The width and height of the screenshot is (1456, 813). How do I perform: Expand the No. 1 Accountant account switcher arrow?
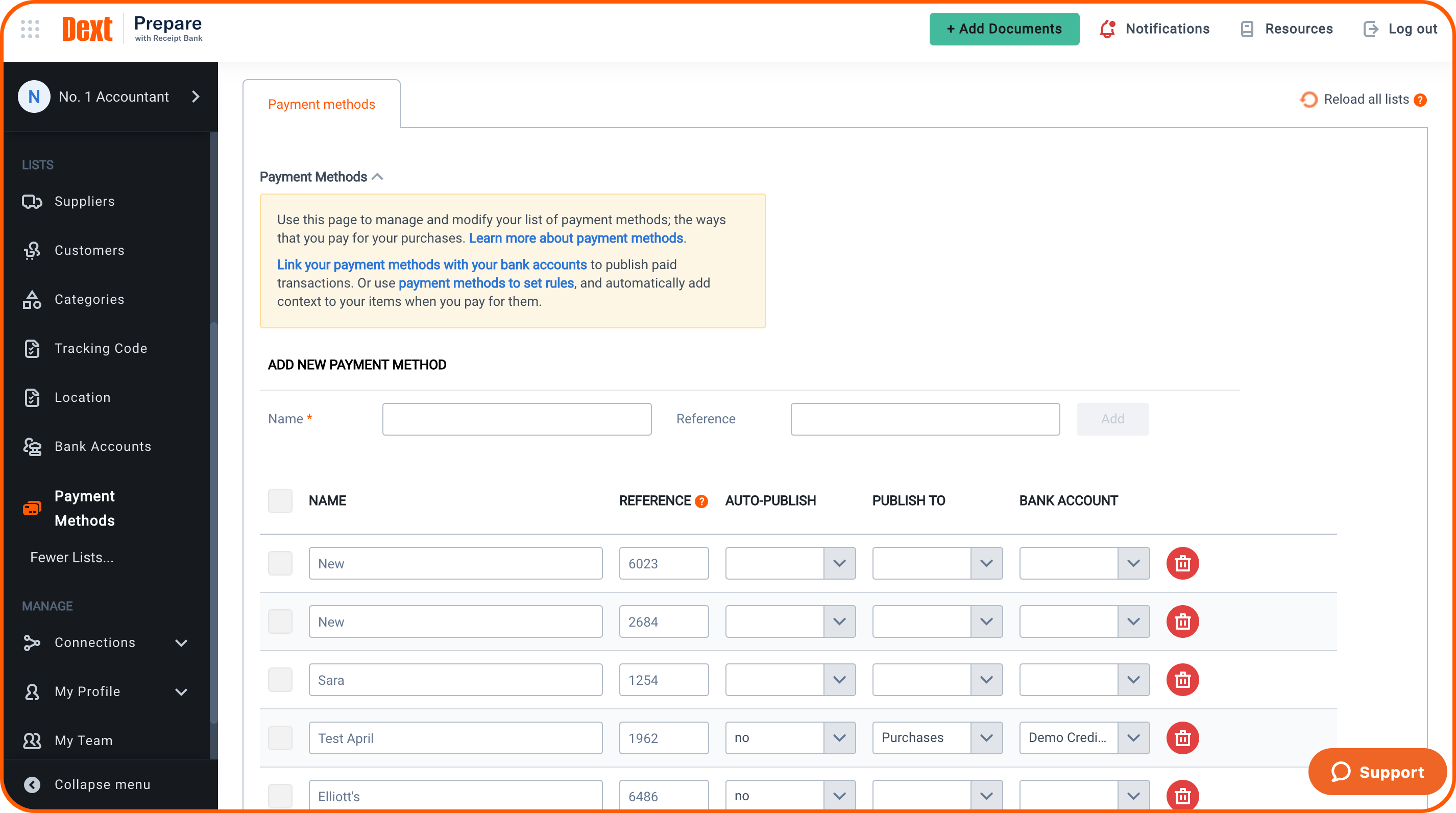pyautogui.click(x=196, y=97)
